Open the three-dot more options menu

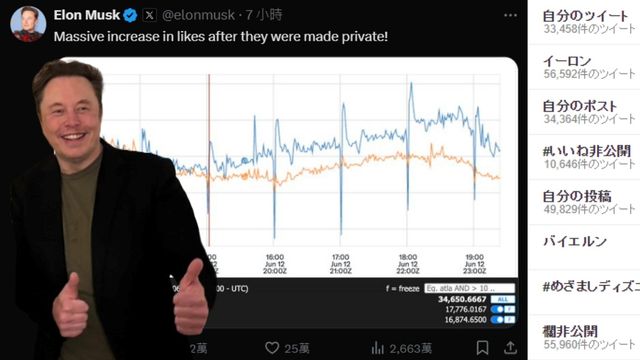510,16
